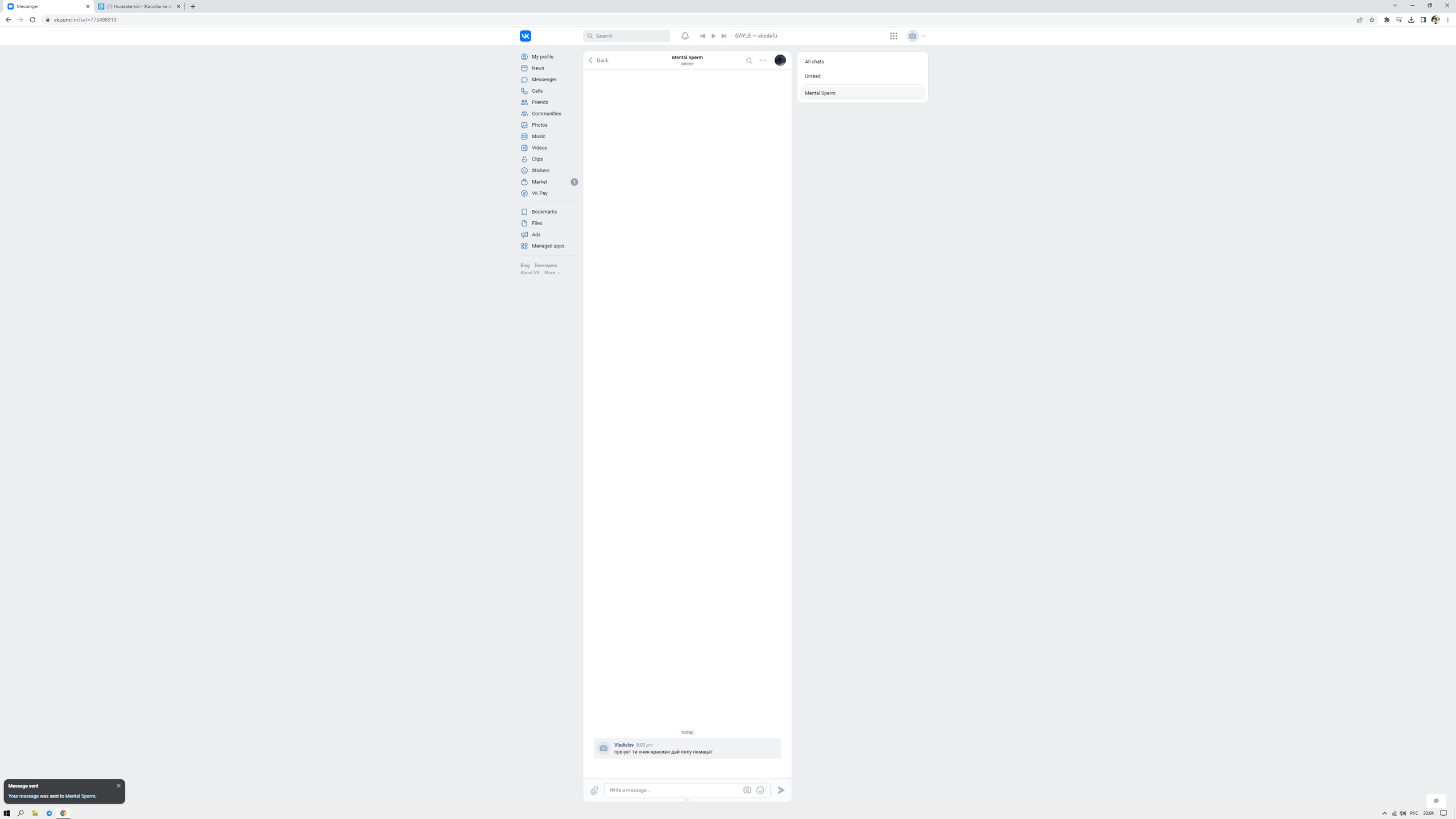Open the VK services grid icon

(x=894, y=36)
